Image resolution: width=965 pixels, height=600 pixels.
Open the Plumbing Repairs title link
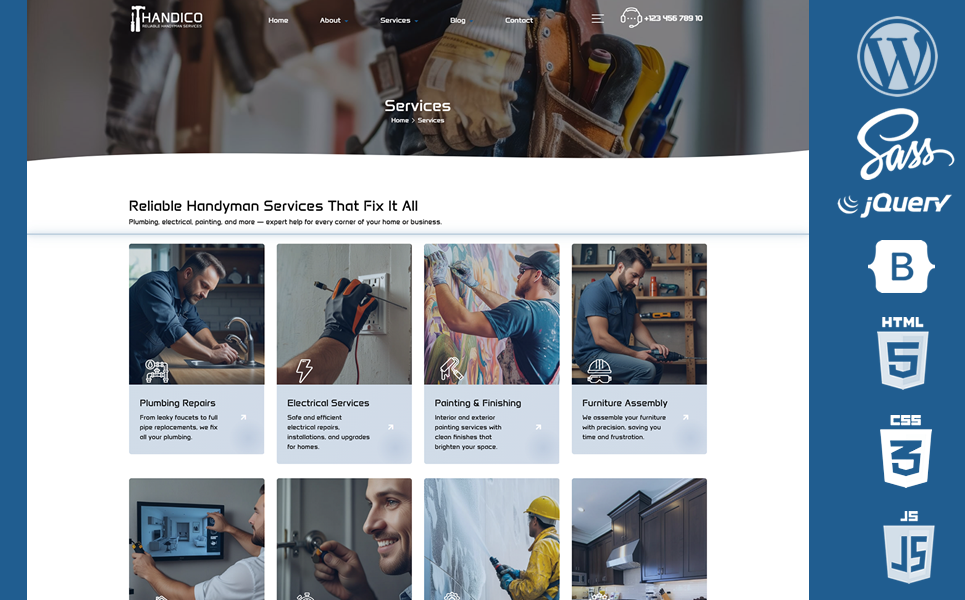(177, 403)
